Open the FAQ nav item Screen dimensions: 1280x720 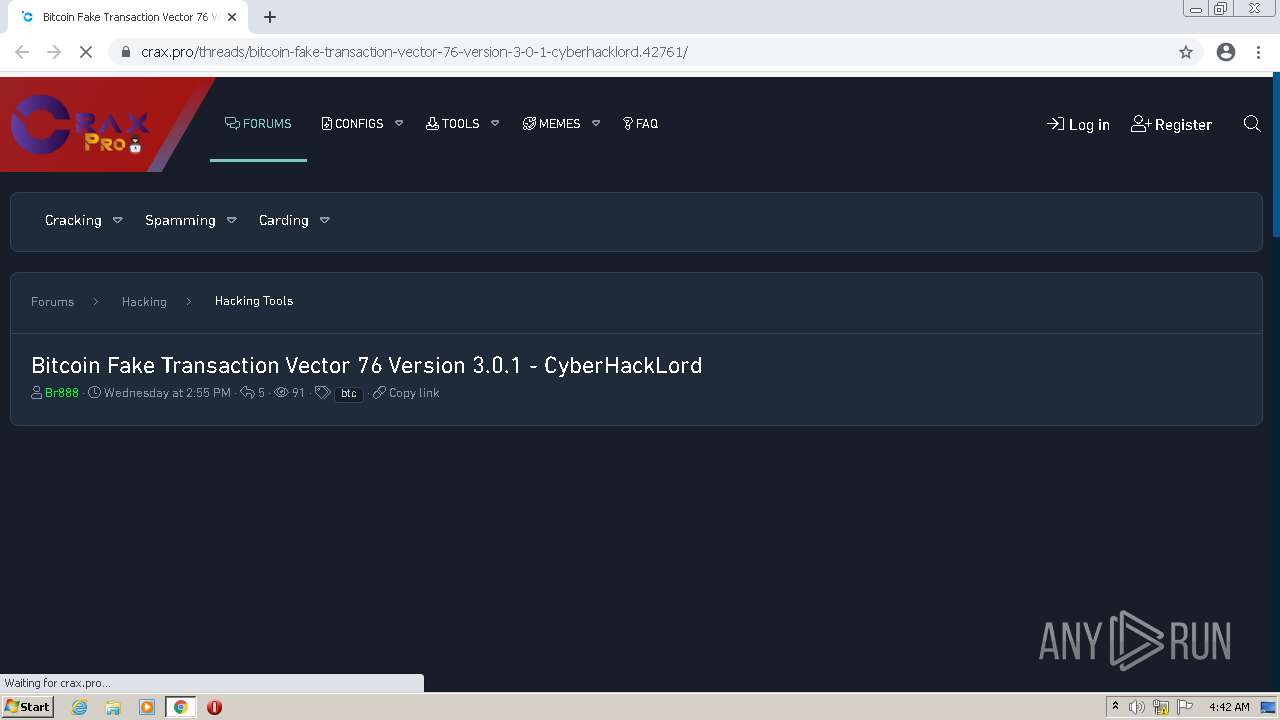click(640, 124)
